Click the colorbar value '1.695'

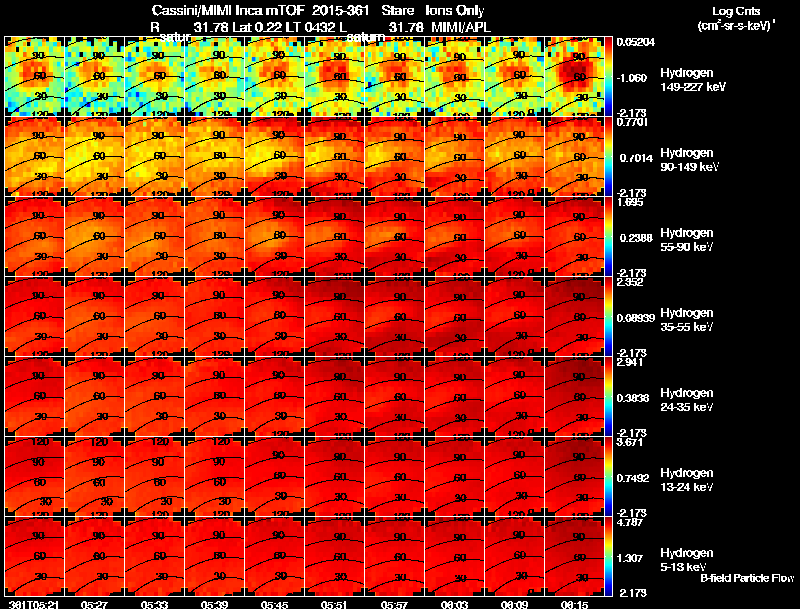[630, 202]
